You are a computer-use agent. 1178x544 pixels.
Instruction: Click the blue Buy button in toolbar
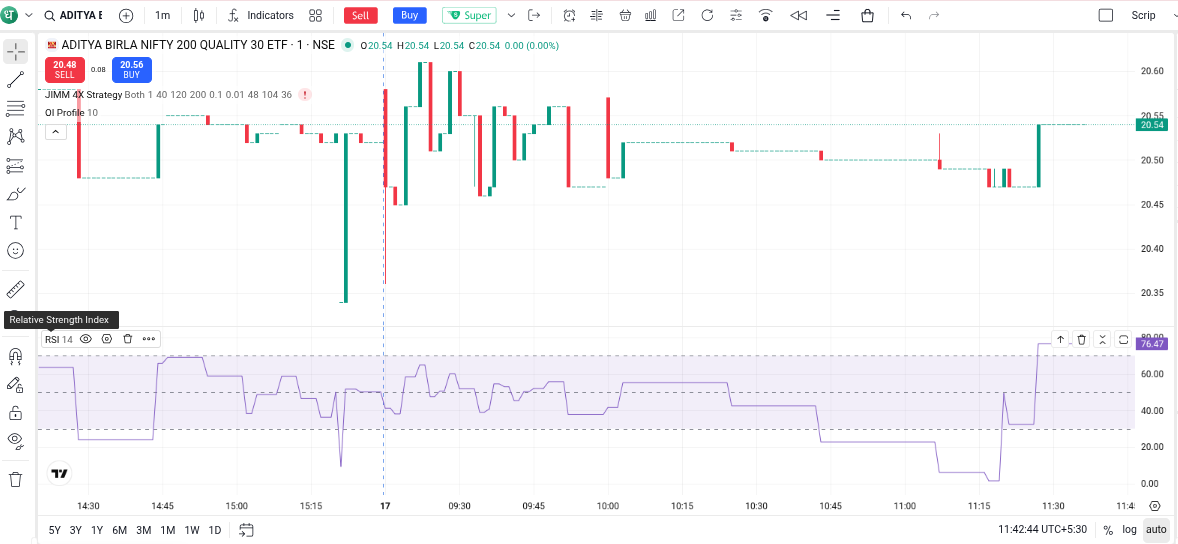[x=409, y=15]
